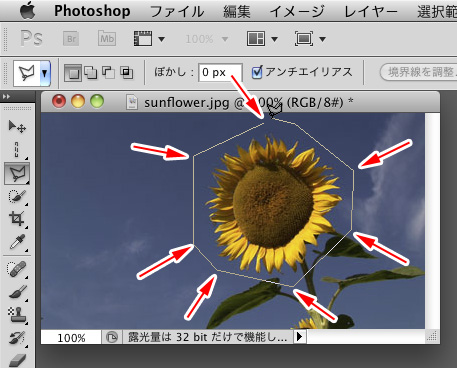Image resolution: width=457 pixels, height=368 pixels.
Task: Select Add to Selection mode
Action: coord(91,72)
